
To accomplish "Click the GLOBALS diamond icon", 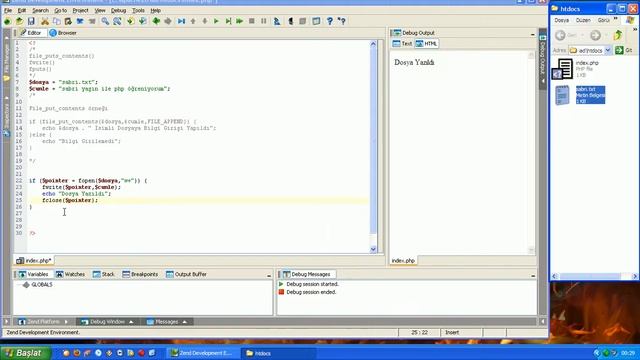I will coord(26,284).
